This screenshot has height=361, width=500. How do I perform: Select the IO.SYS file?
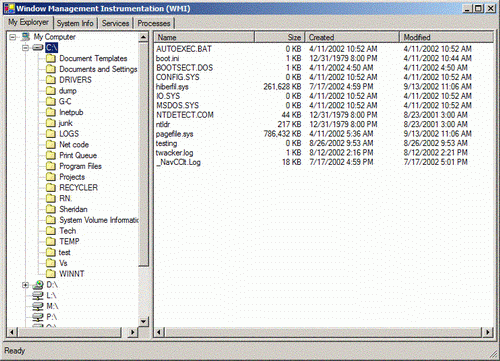pos(168,96)
